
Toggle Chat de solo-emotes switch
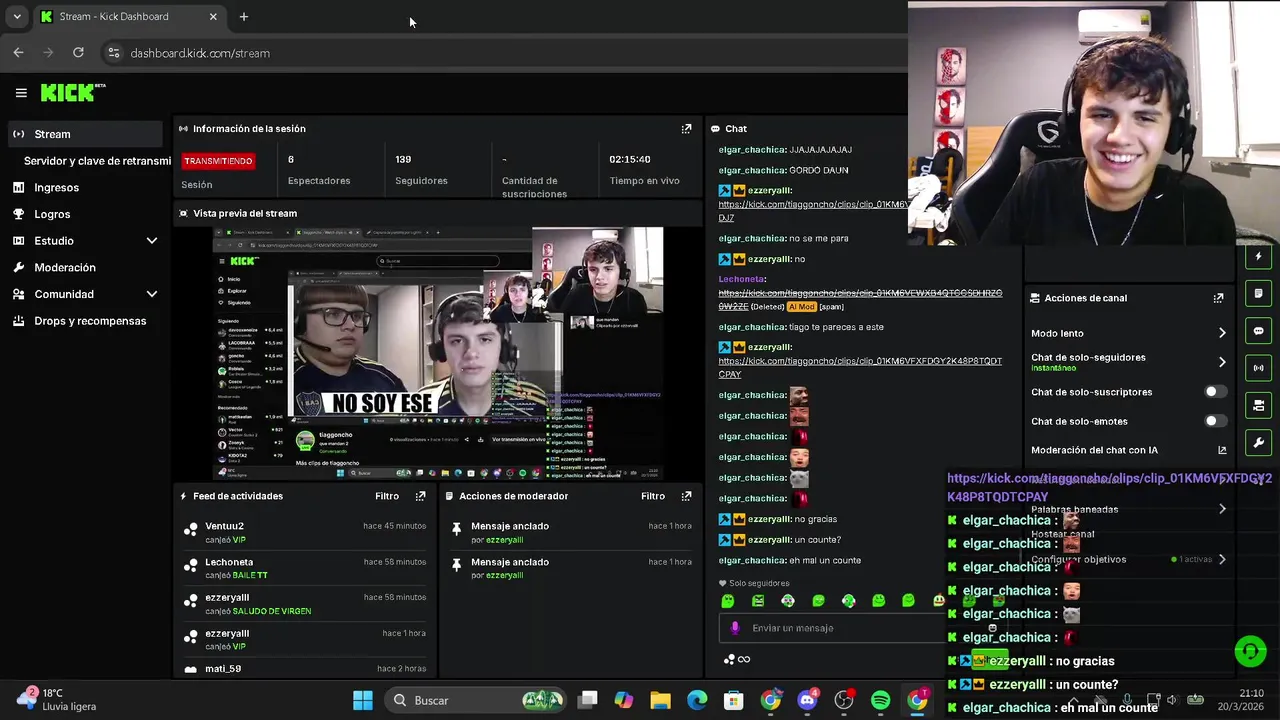click(1216, 421)
